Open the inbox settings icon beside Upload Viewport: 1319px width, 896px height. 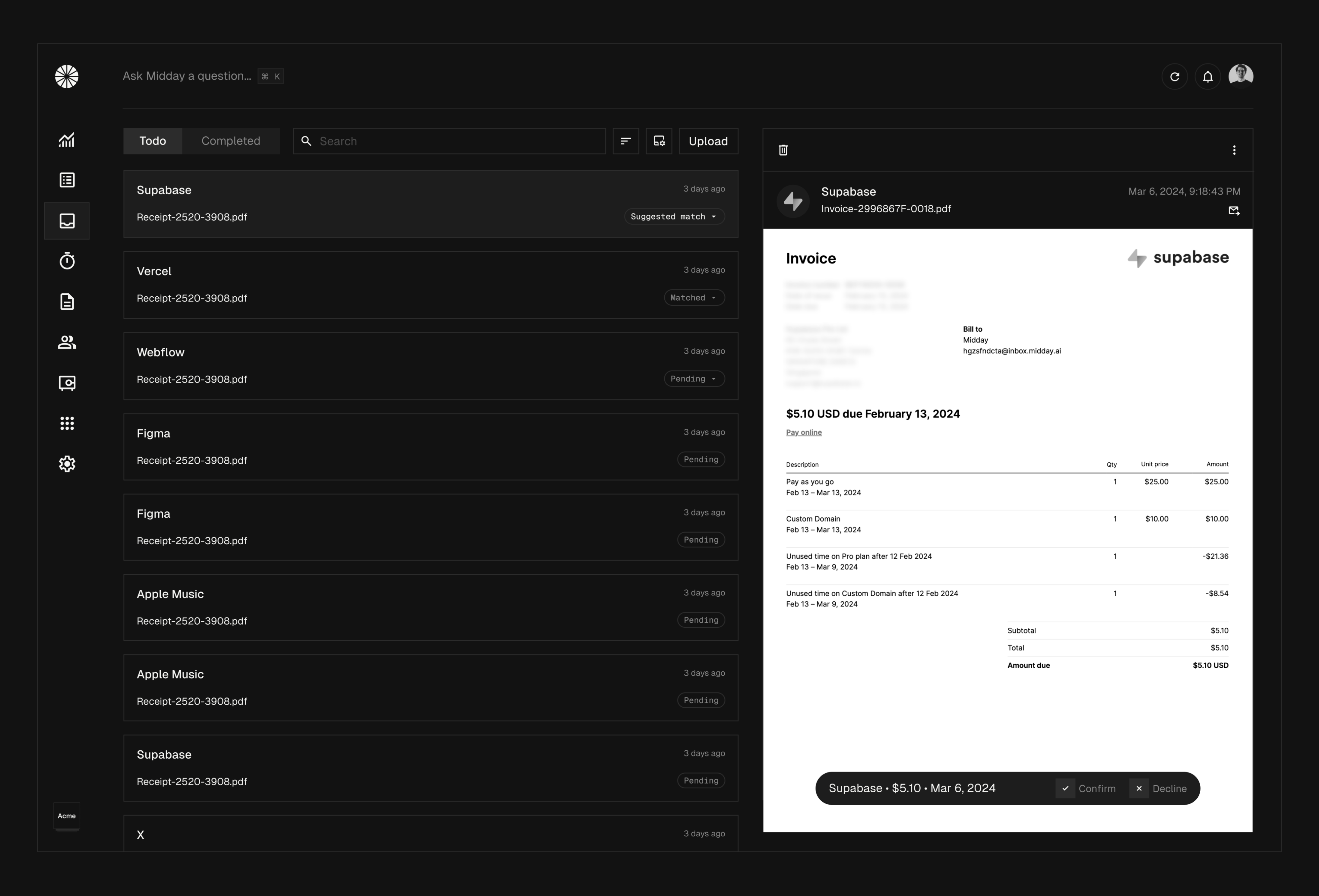[x=659, y=141]
